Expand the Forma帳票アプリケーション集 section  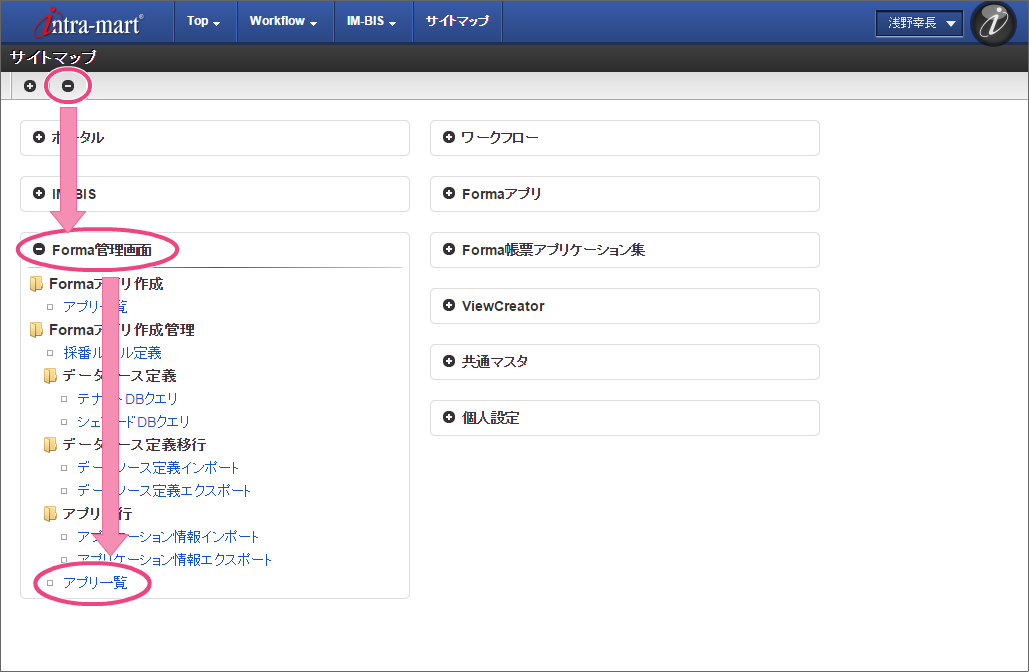449,250
